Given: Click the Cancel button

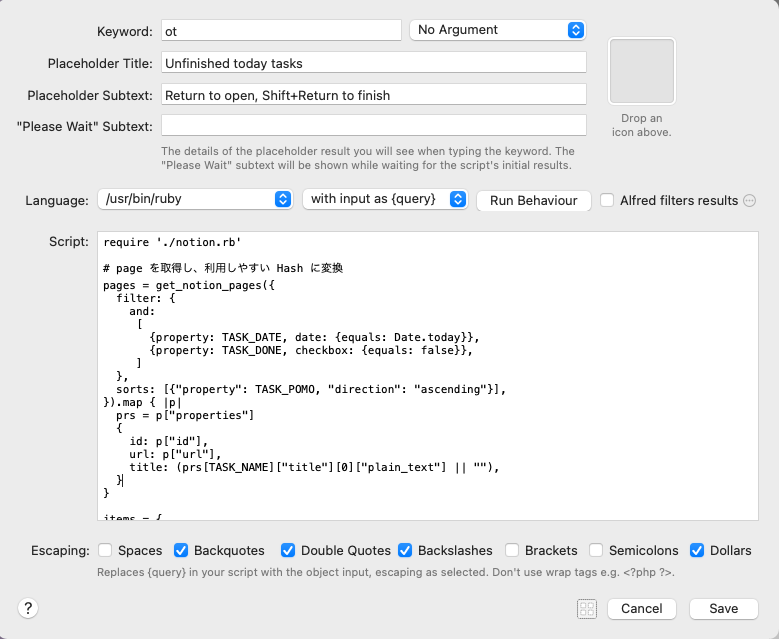Looking at the screenshot, I should [x=641, y=609].
